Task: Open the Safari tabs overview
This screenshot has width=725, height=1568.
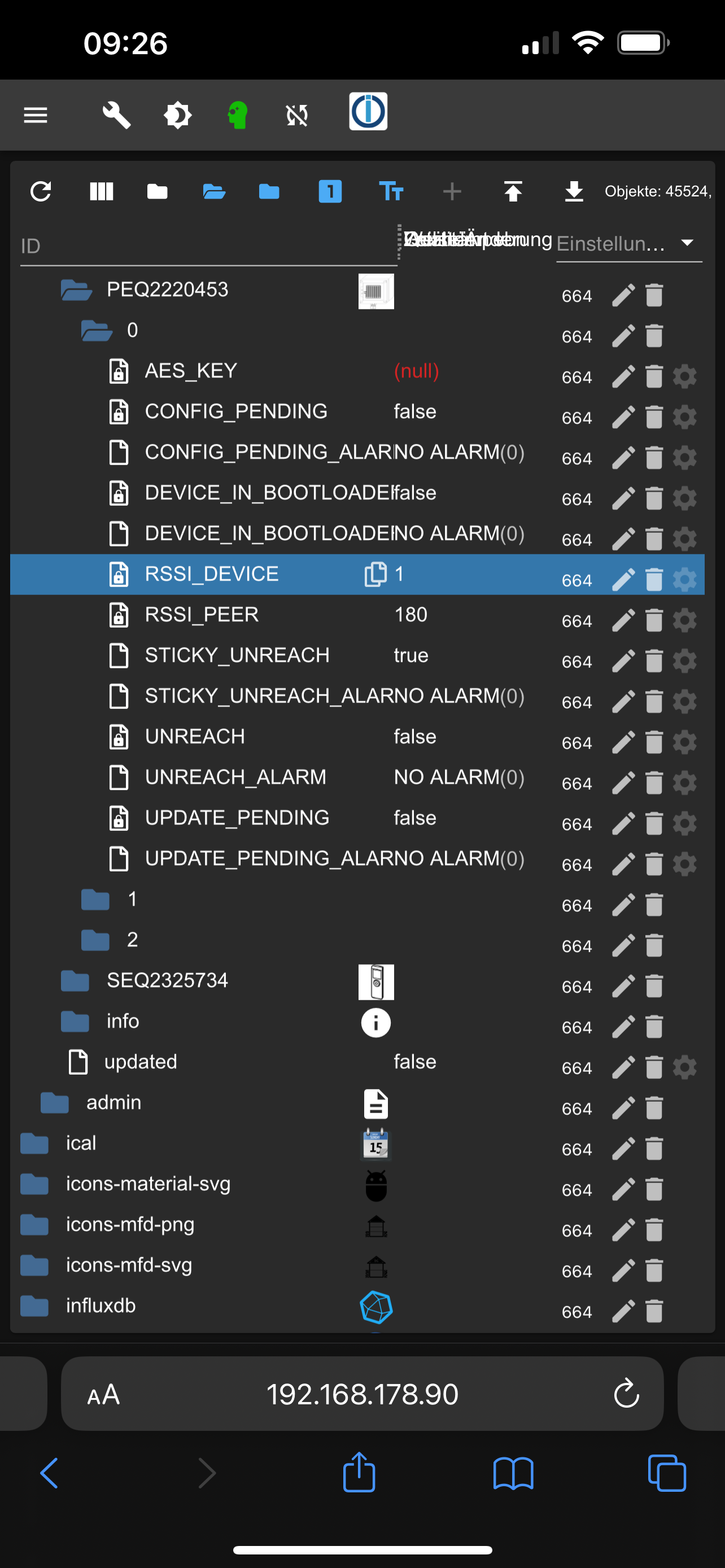Action: coord(667,1473)
